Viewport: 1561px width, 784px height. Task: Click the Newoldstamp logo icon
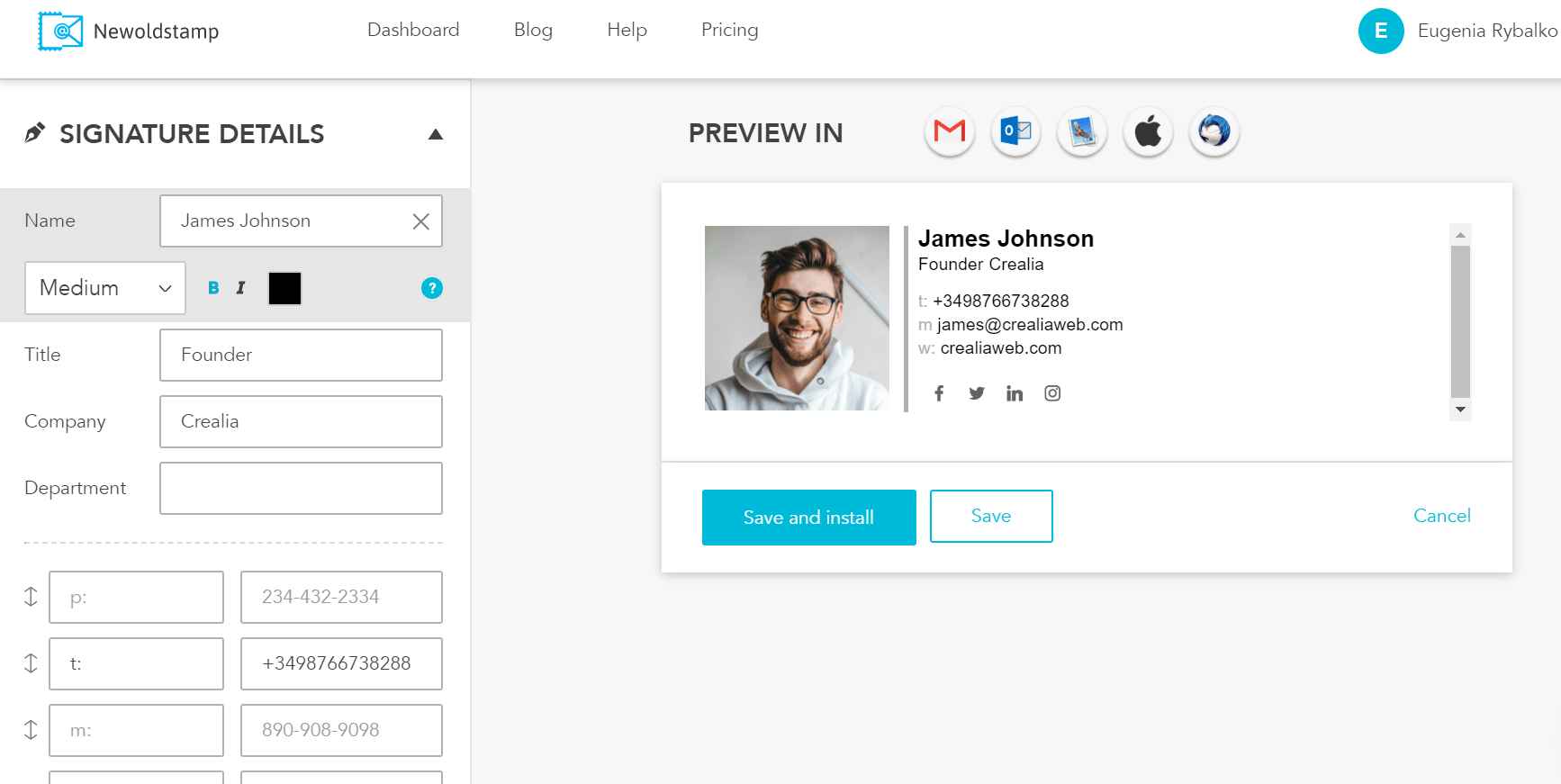click(60, 32)
